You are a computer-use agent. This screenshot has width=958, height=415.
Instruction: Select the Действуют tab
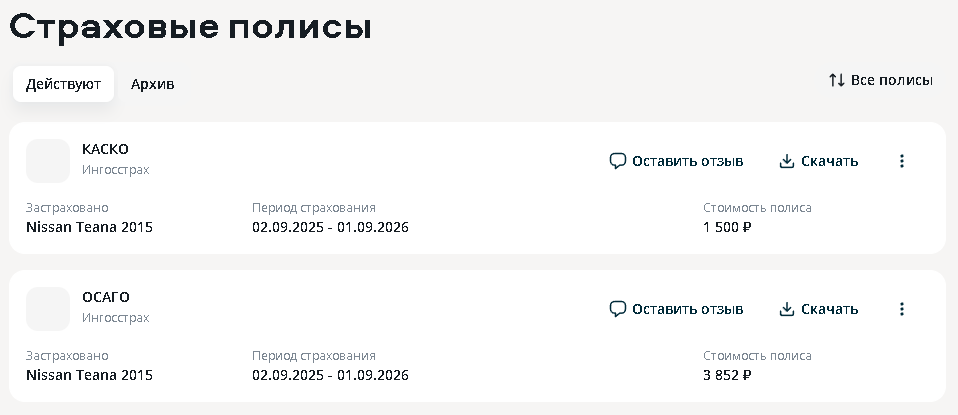pyautogui.click(x=63, y=84)
